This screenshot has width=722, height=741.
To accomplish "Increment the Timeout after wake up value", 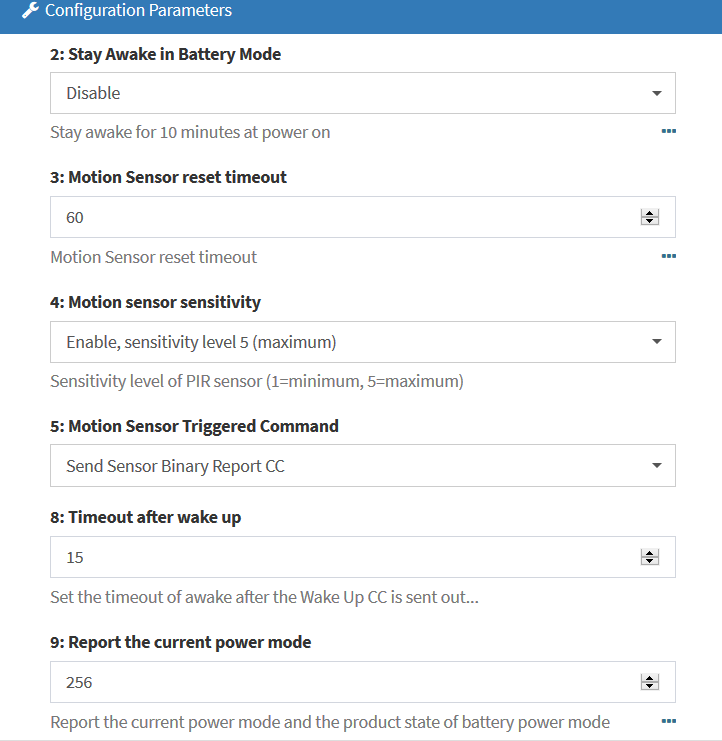I will pyautogui.click(x=650, y=553).
